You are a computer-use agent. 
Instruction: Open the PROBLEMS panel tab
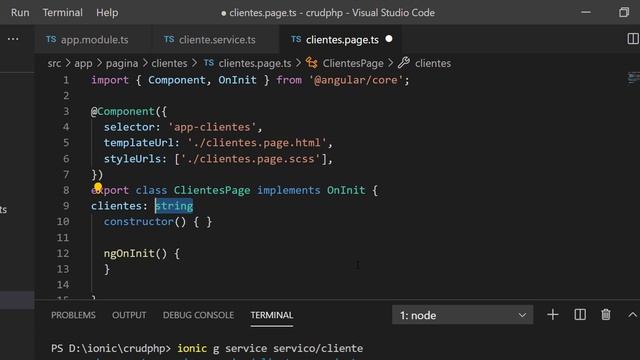coord(73,315)
